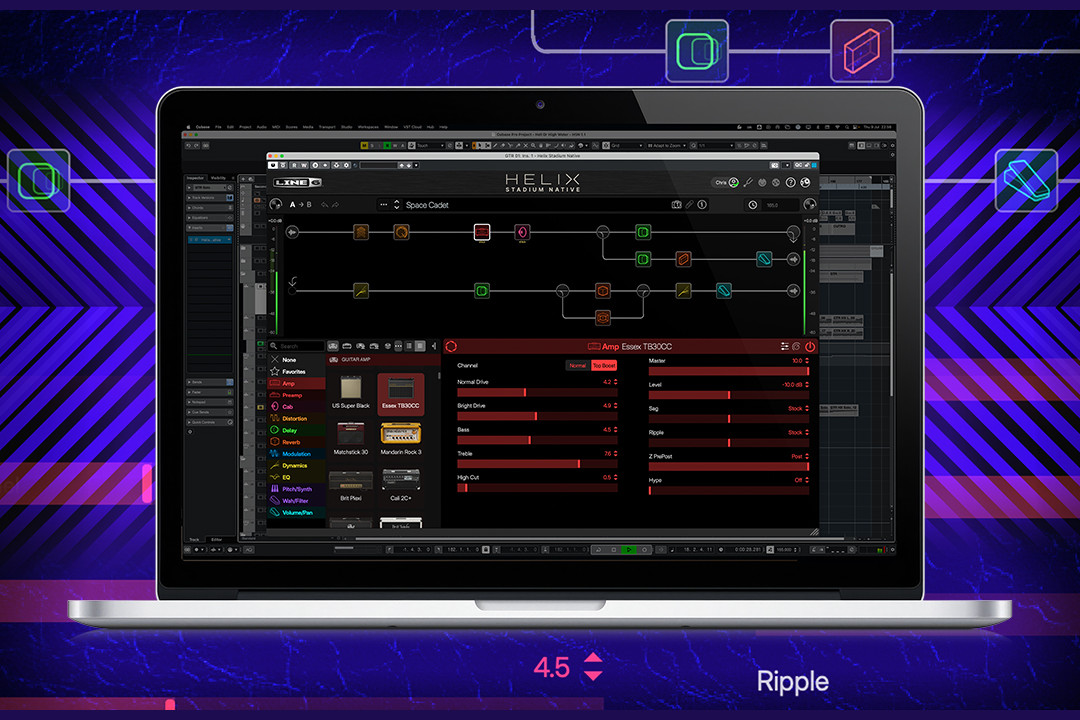
Task: Open the Apple menu
Action: tap(187, 127)
